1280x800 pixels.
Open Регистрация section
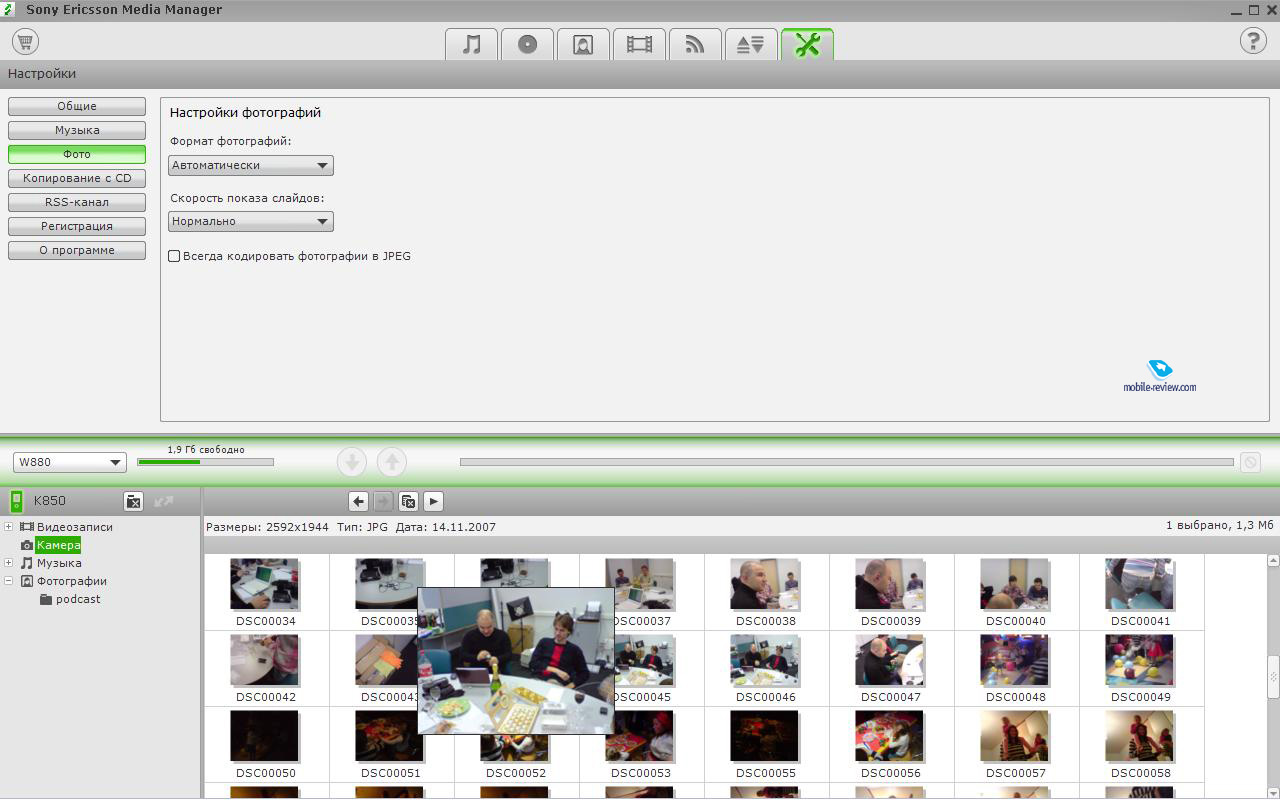point(77,226)
